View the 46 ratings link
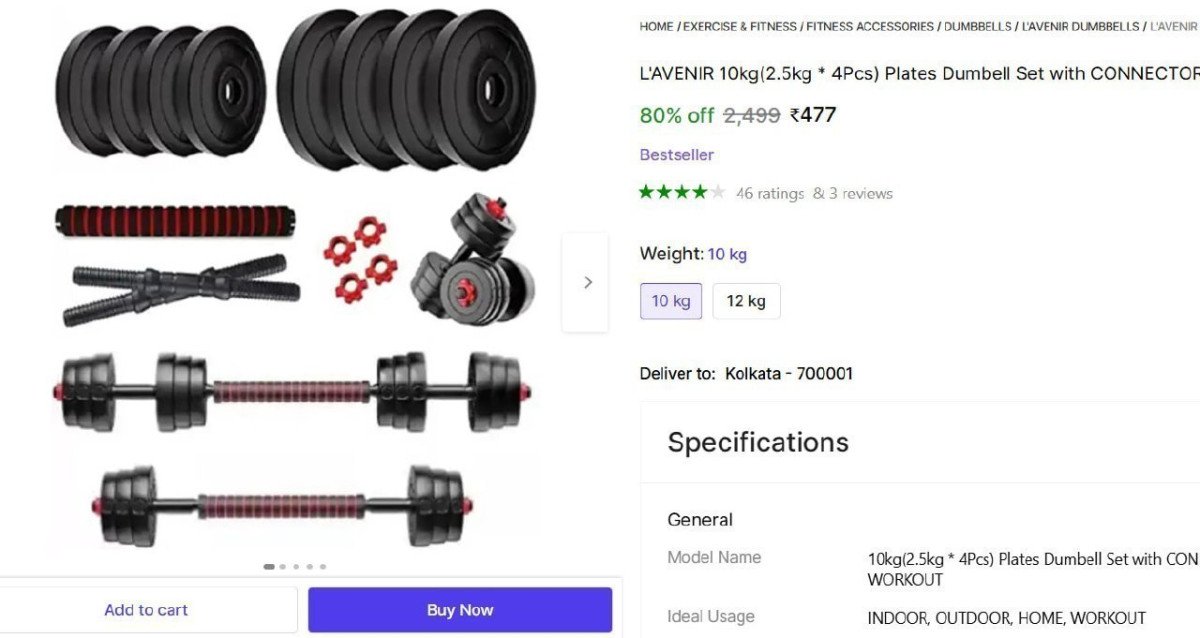 (770, 193)
